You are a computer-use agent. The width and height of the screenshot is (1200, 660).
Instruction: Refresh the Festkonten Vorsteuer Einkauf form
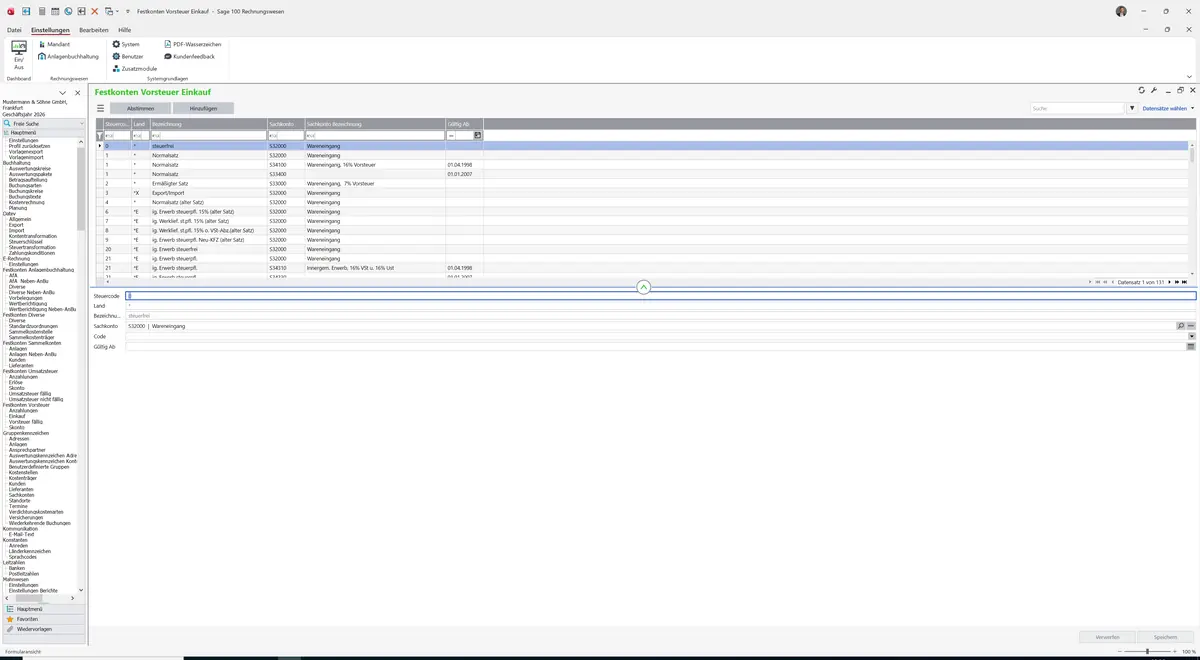[x=1141, y=91]
